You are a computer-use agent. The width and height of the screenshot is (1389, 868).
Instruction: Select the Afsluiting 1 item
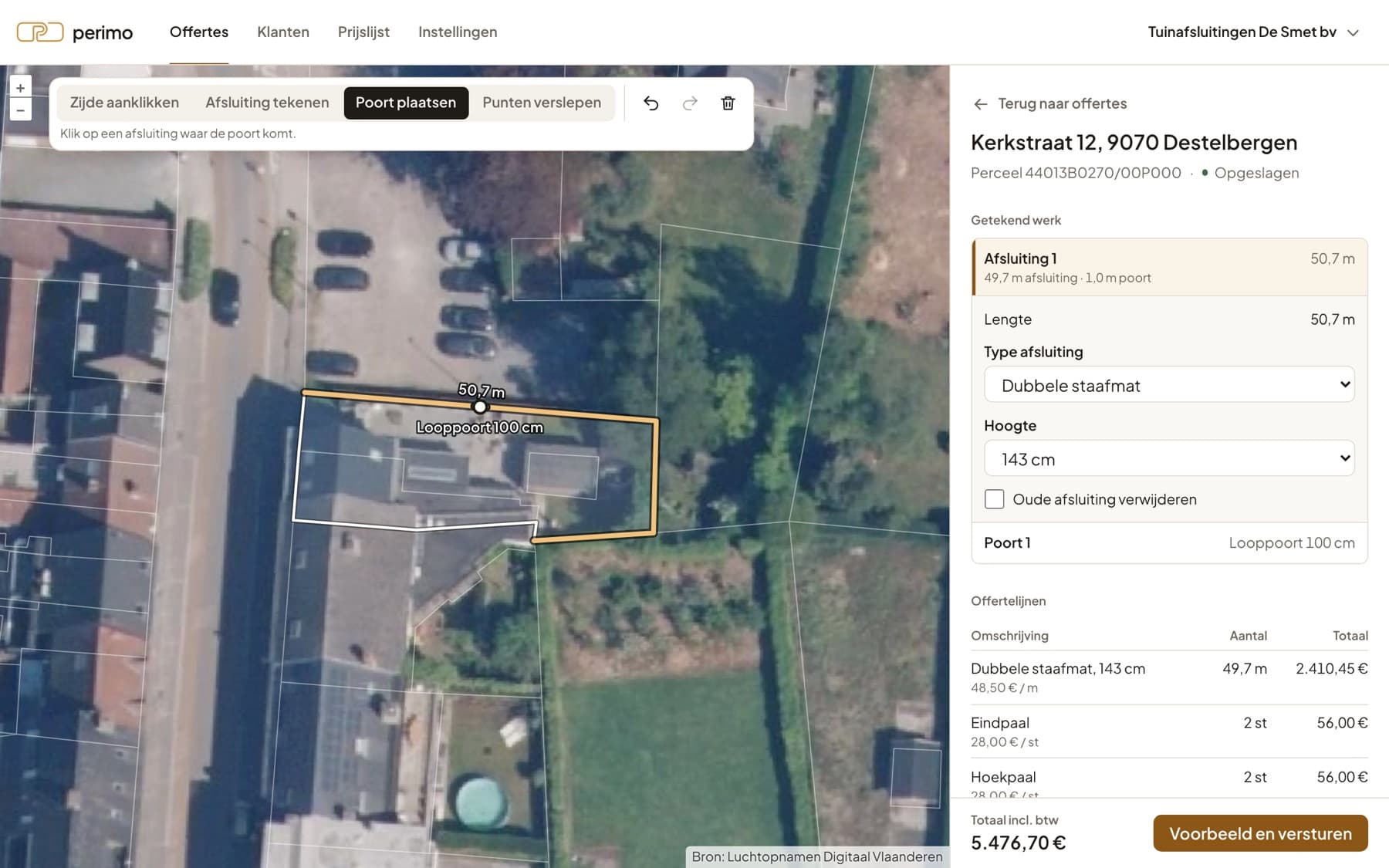1169,267
